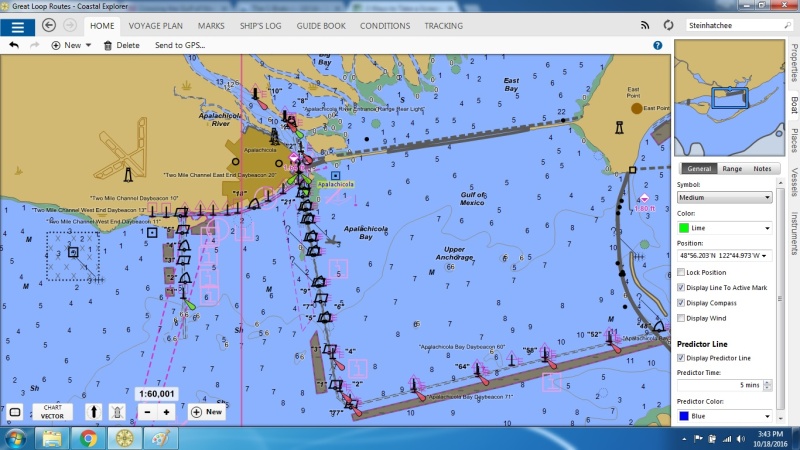Click the properties panel vertical scrollbar
This screenshot has height=450, width=800.
[x=780, y=300]
